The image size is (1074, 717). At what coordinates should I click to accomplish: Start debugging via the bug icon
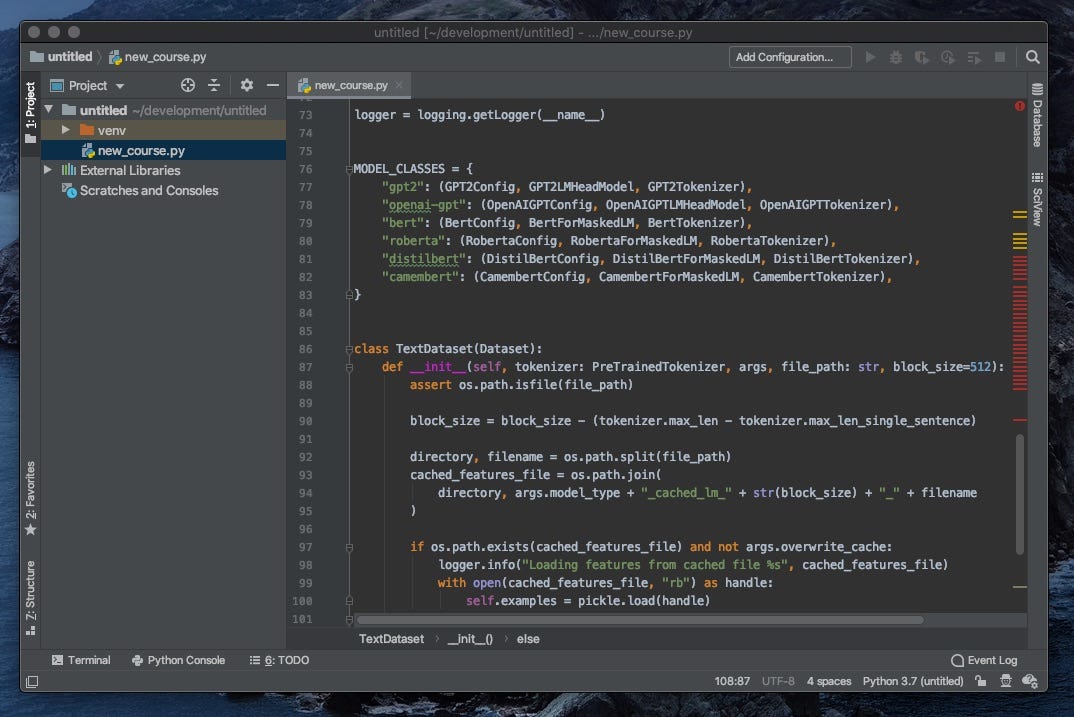[x=895, y=57]
